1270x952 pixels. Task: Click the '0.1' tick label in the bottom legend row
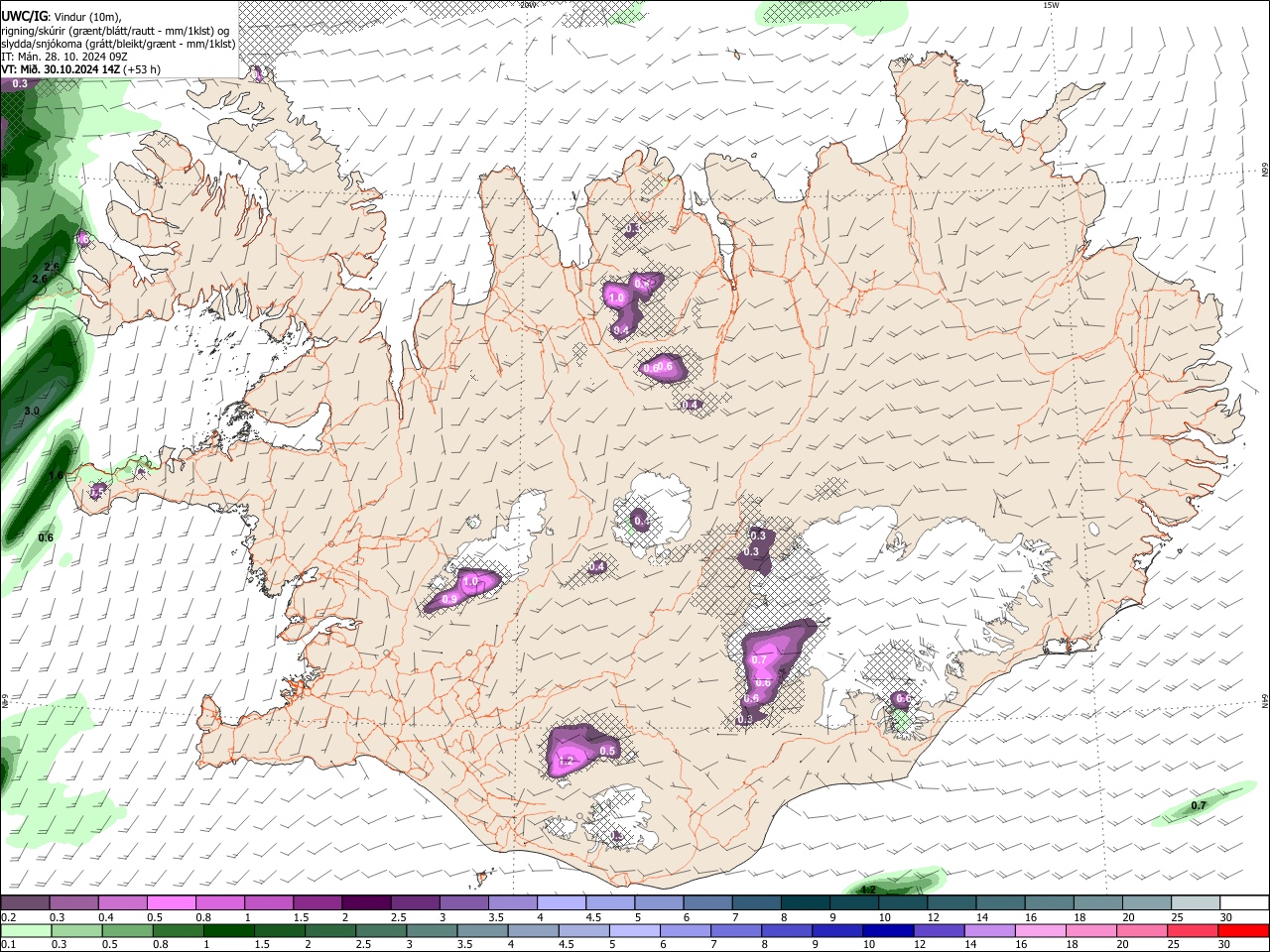pyautogui.click(x=8, y=946)
